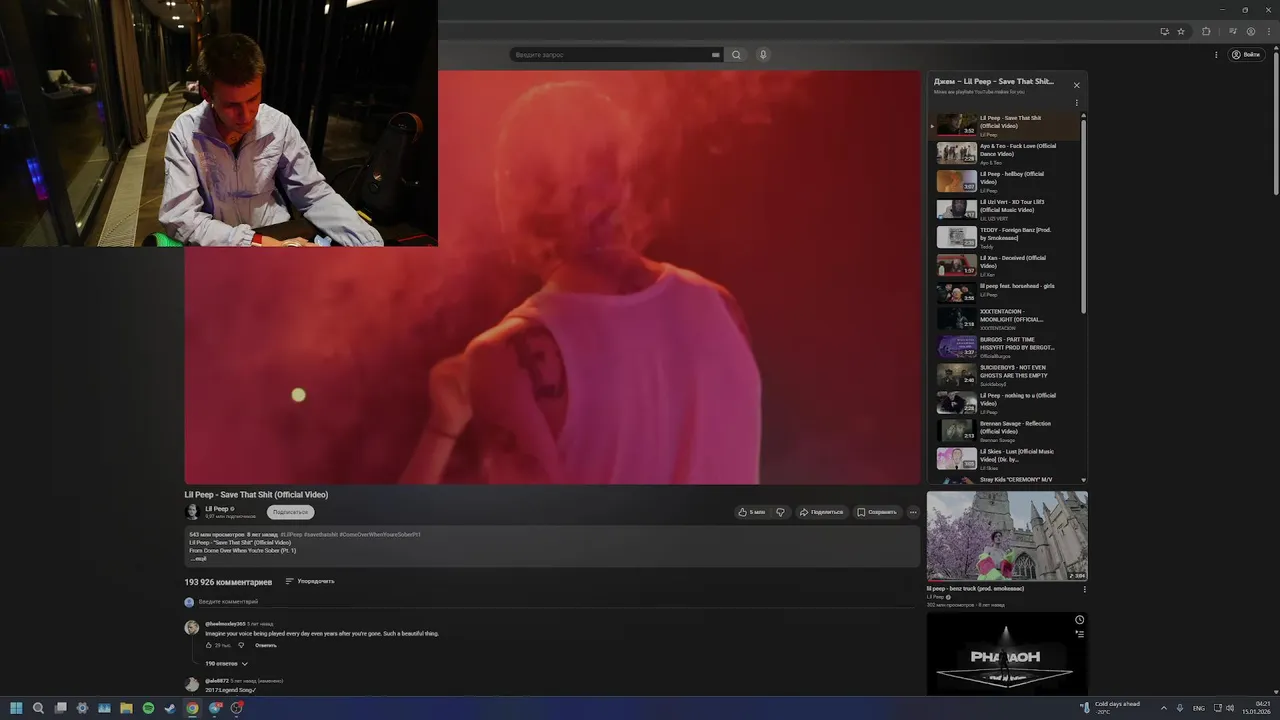1280x720 pixels.
Task: Play Ayo & Teo - Fuck Love from playlist
Action: (x=1006, y=153)
